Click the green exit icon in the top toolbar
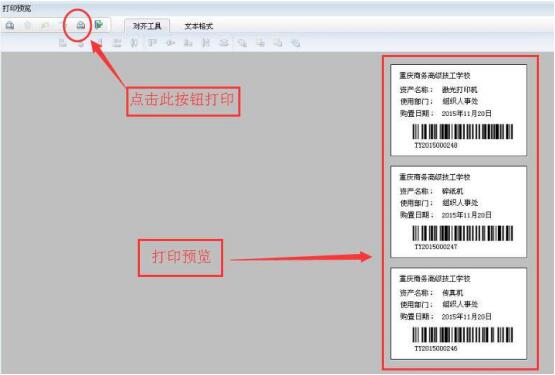The width and height of the screenshot is (555, 375). 99,25
